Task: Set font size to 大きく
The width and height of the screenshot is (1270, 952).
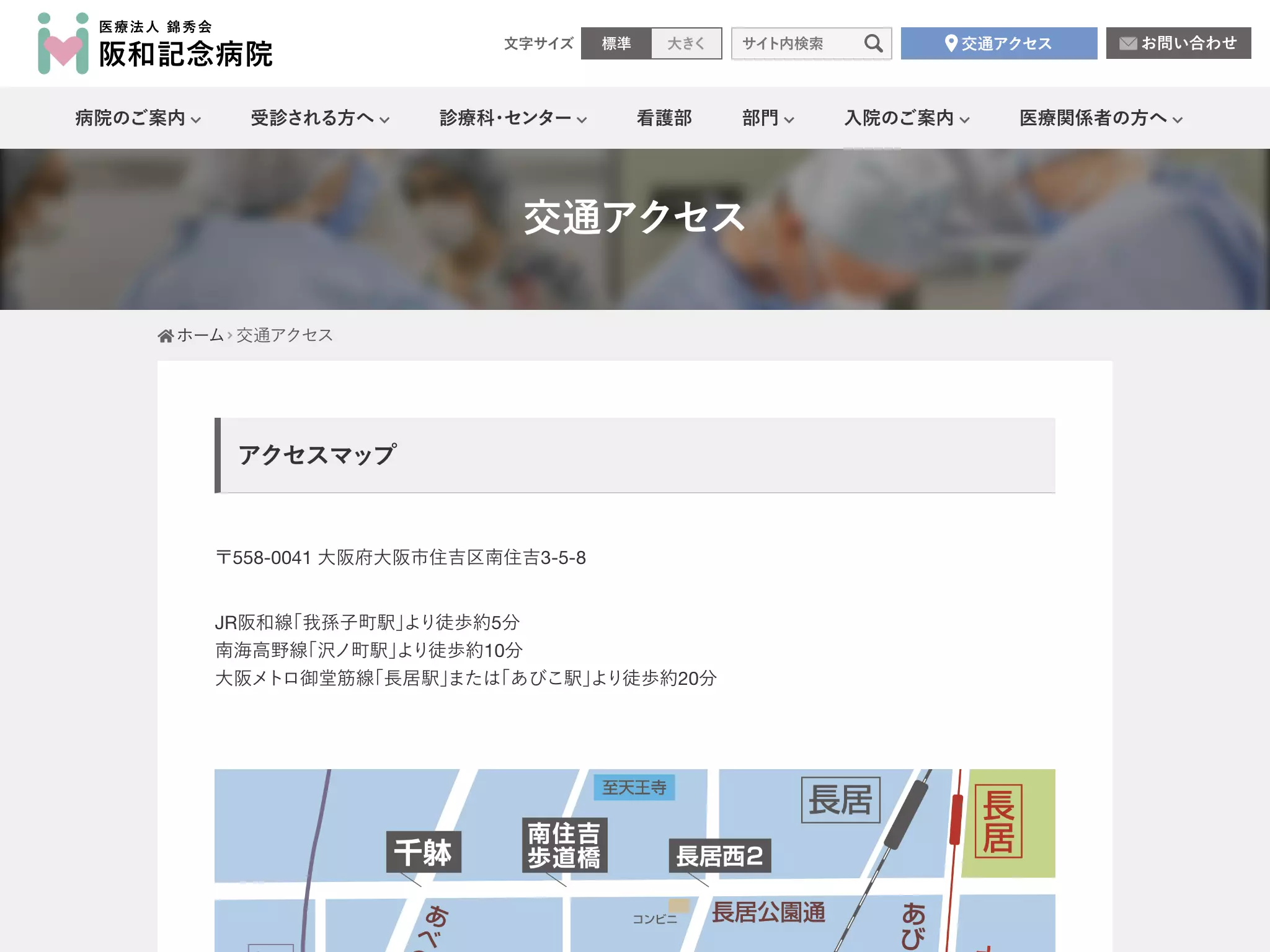Action: click(x=686, y=43)
